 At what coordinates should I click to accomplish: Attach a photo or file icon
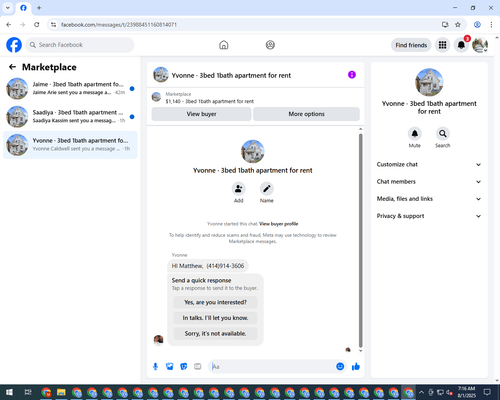[x=170, y=367]
